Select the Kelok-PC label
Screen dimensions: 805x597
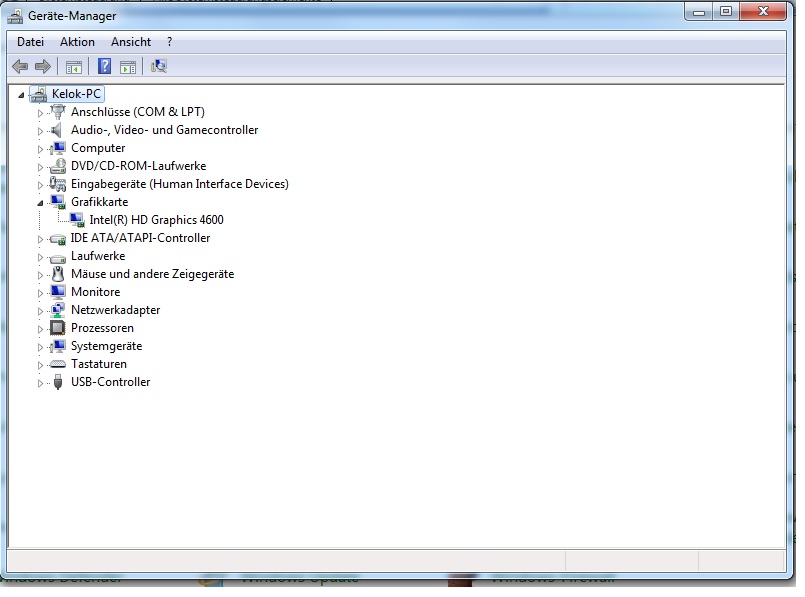[x=76, y=94]
